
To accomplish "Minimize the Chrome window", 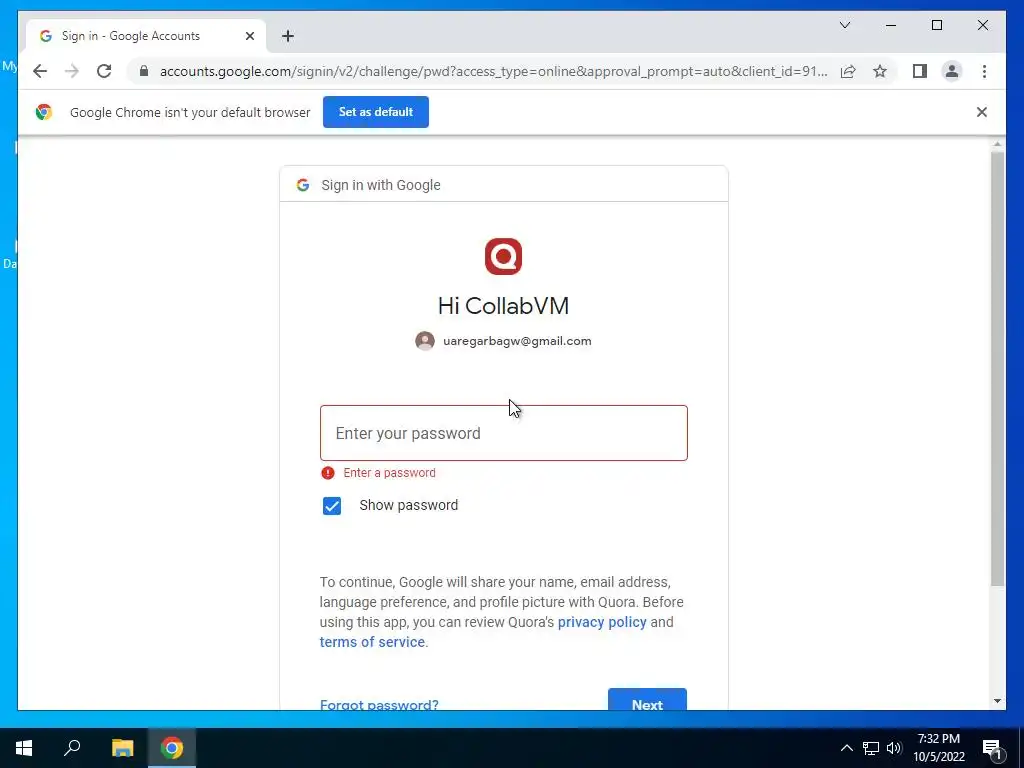I will [x=891, y=25].
